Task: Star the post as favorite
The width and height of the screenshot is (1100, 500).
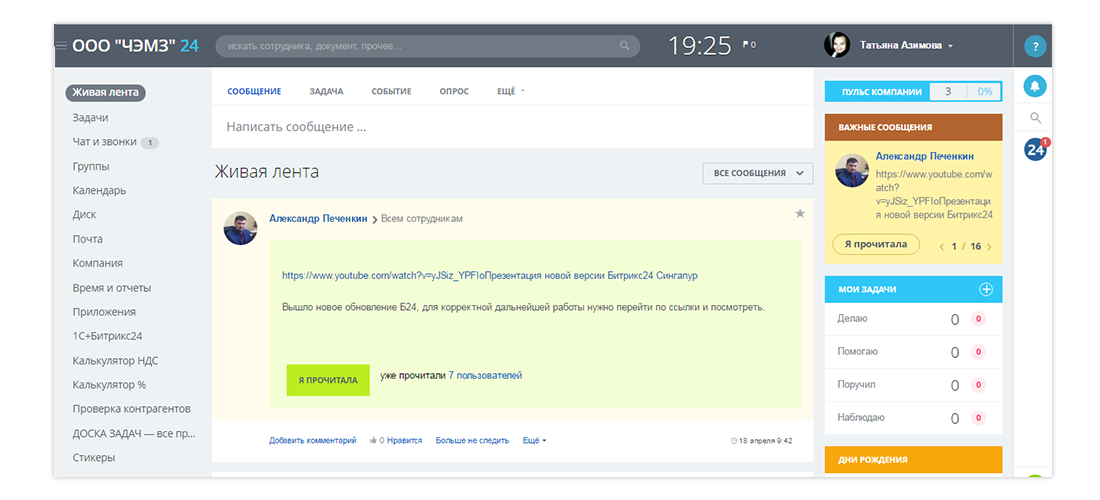Action: click(799, 214)
